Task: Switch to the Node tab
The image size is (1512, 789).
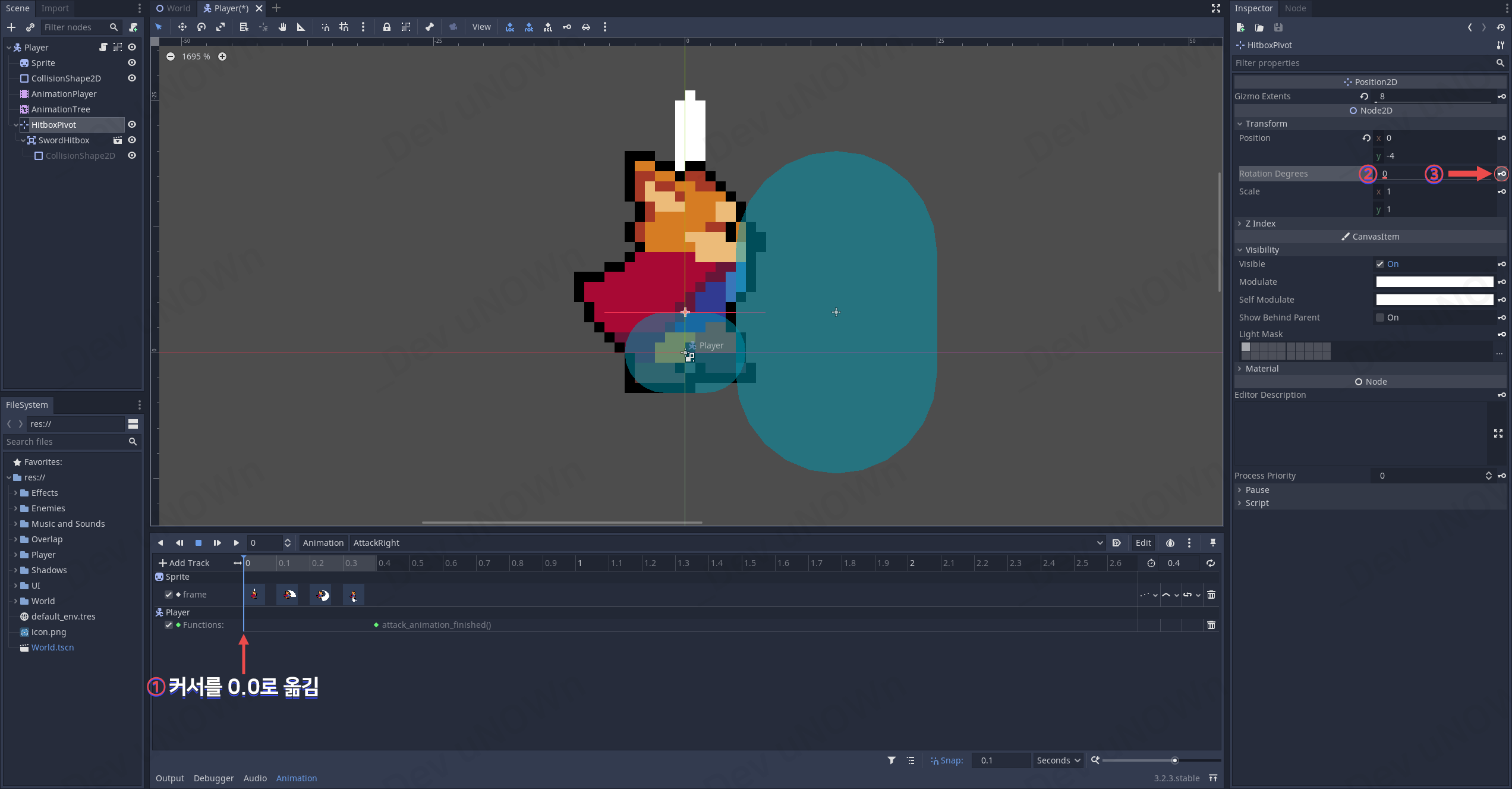Action: tap(1294, 8)
